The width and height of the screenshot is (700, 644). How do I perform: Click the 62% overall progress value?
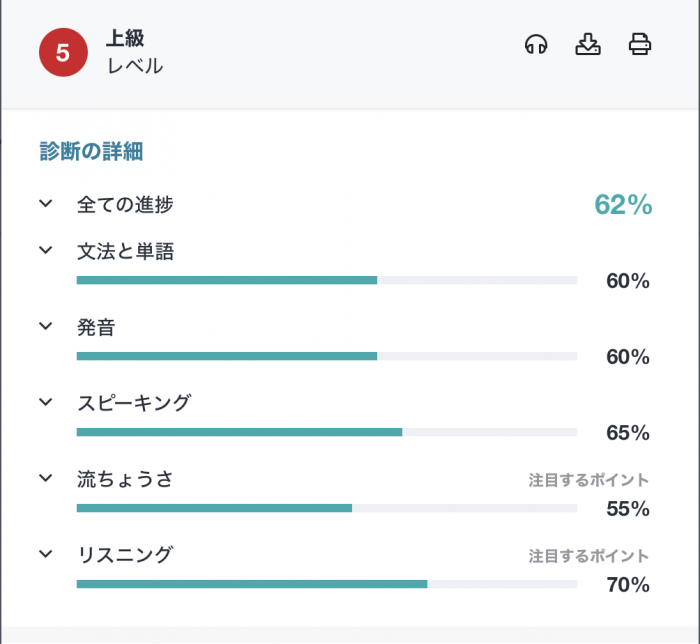point(622,205)
